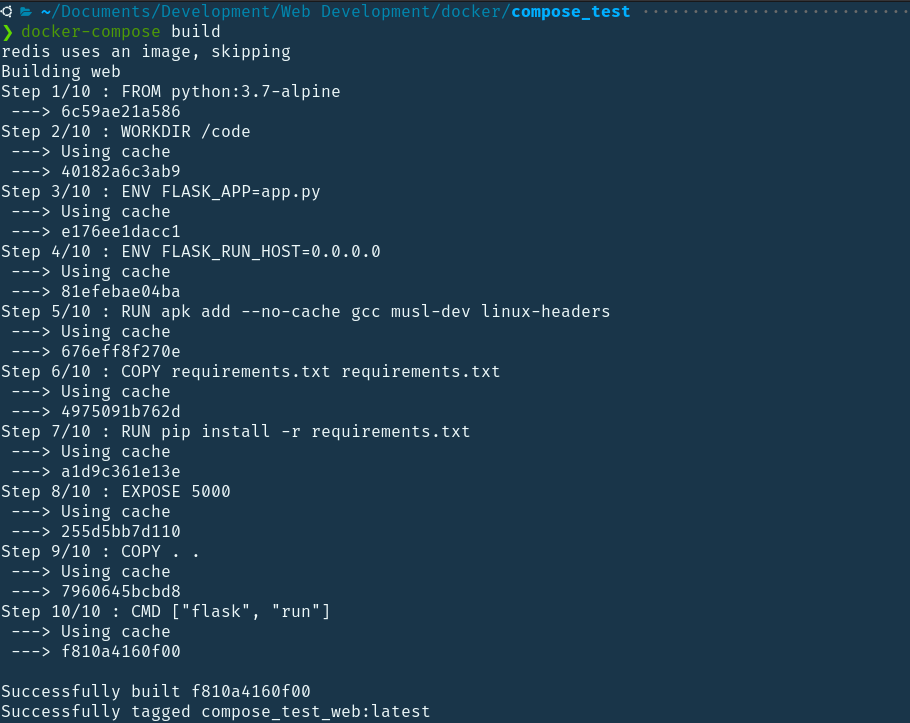Click the image hash 6c59ae21a586
The image size is (910, 723).
[120, 111]
